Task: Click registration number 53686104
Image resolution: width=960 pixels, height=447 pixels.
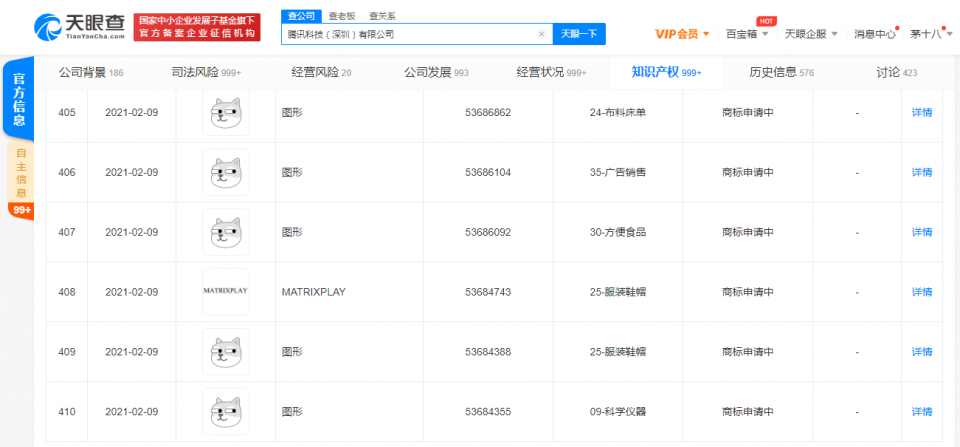Action: click(x=487, y=172)
